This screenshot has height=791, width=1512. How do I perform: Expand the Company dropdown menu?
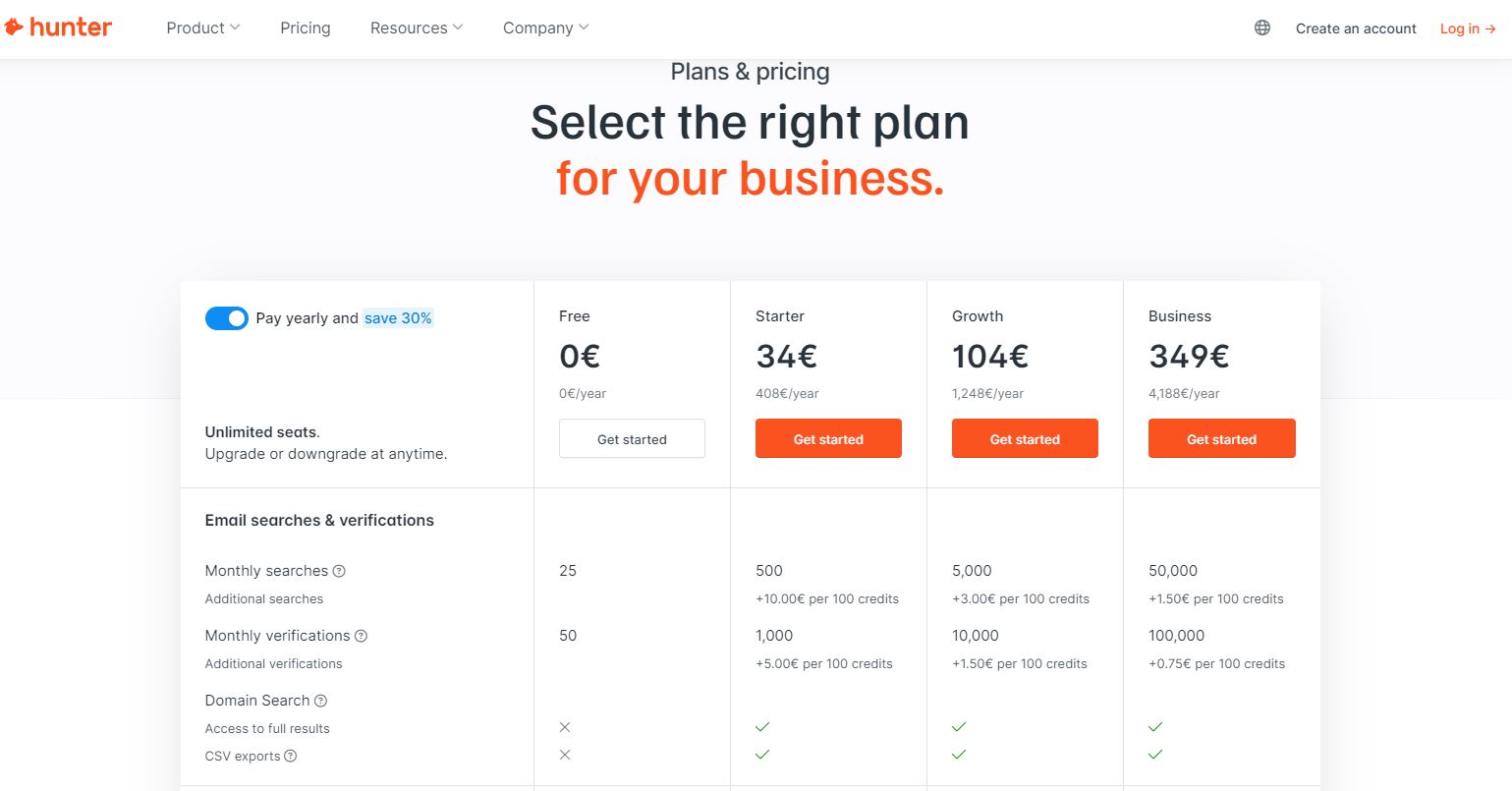[546, 28]
